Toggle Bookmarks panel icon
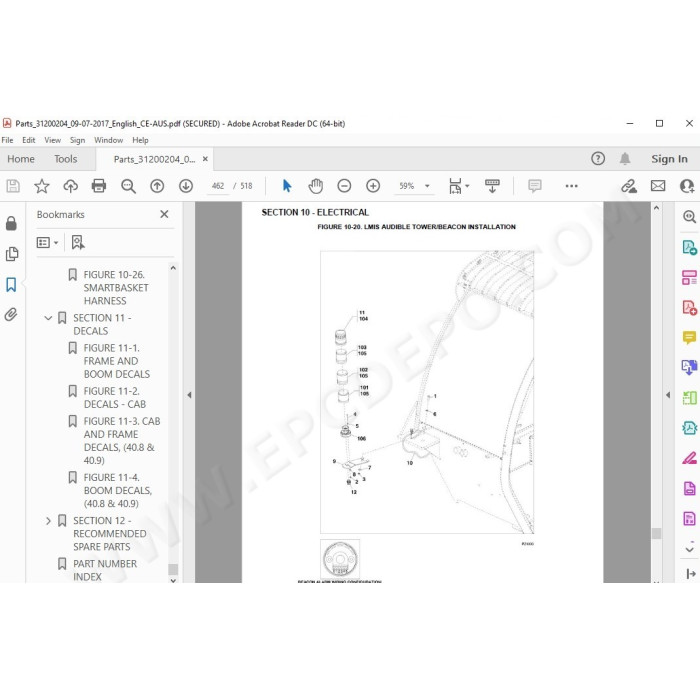Viewport: 700px width, 700px height. pyautogui.click(x=11, y=284)
